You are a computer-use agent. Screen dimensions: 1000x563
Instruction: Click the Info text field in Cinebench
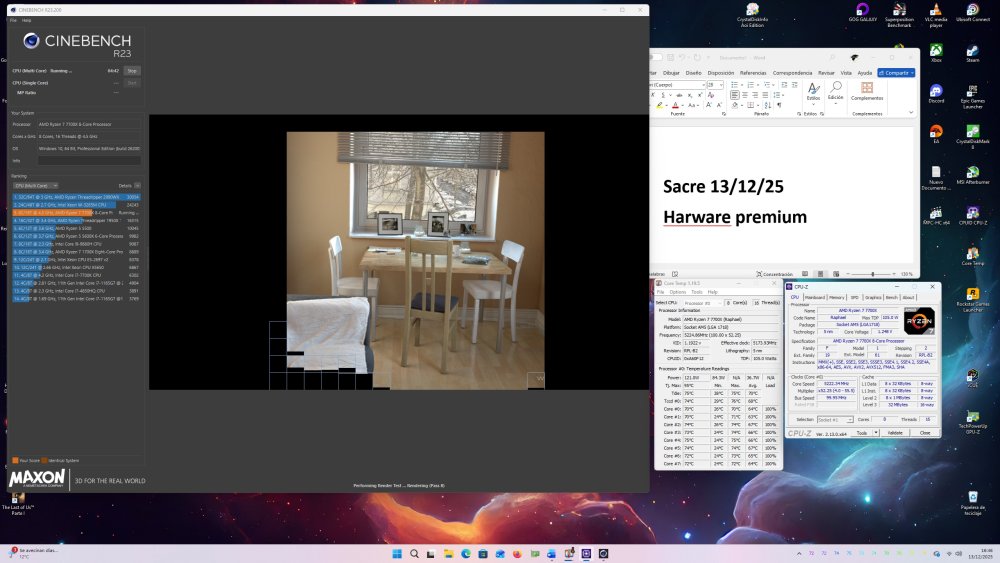(x=89, y=161)
